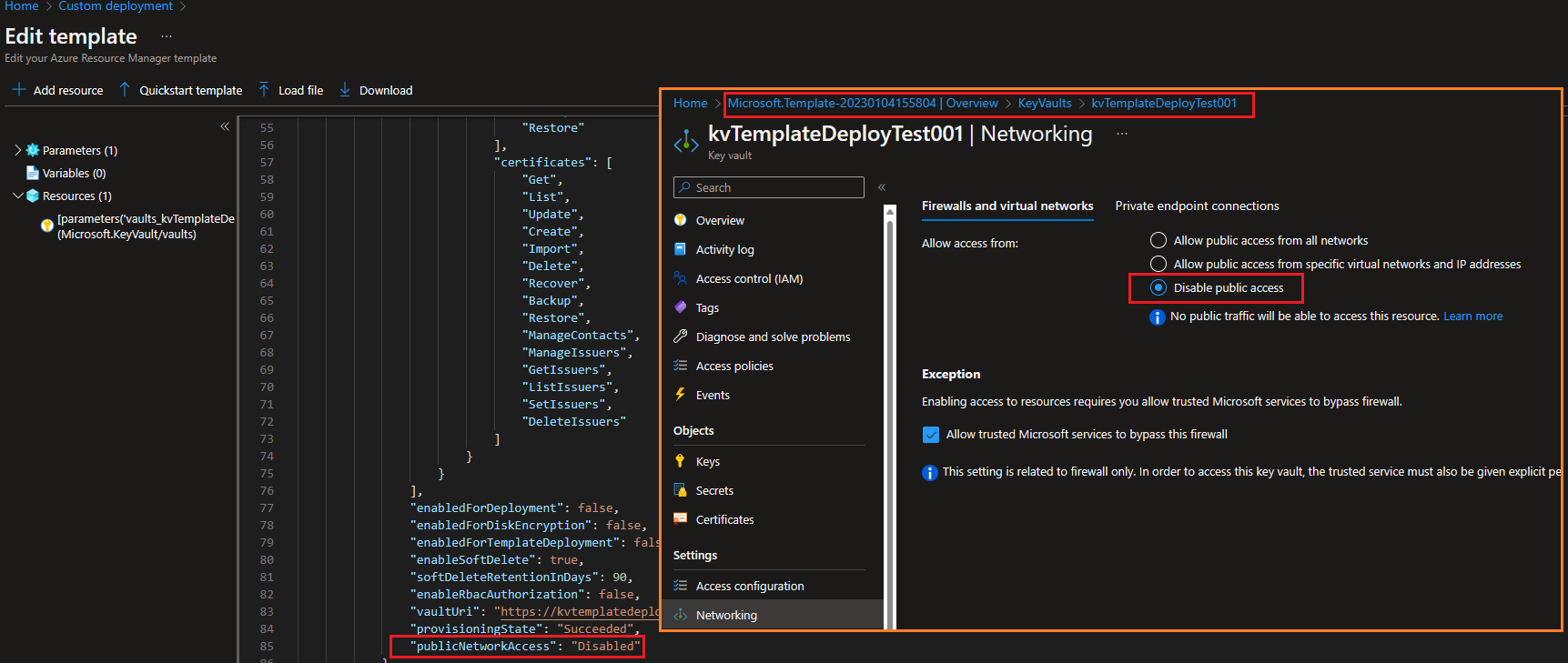This screenshot has width=1568, height=663.
Task: Click the Access control (IAM) icon
Action: [680, 278]
